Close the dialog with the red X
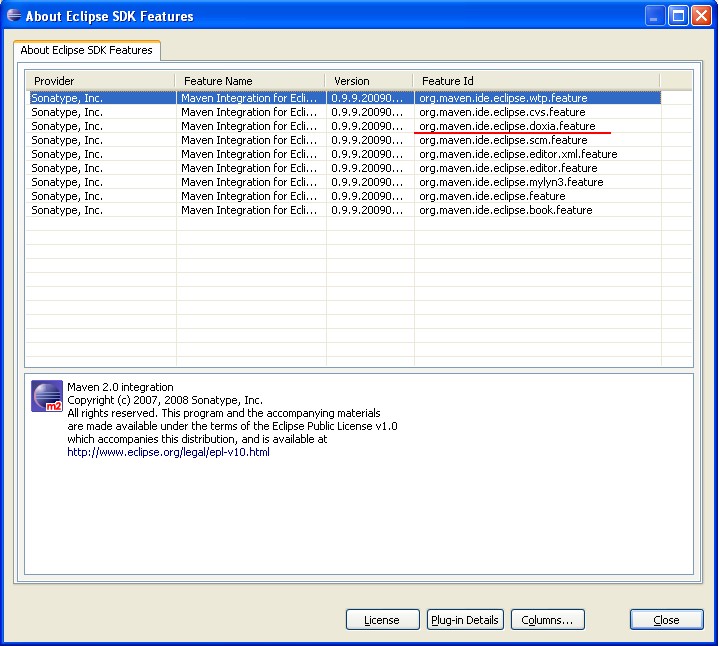 pos(701,16)
